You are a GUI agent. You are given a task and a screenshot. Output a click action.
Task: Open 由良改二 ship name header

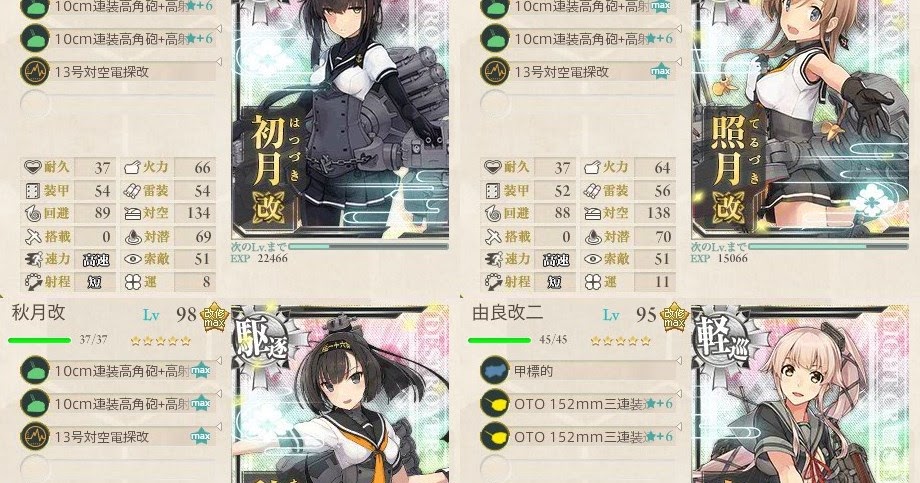[507, 313]
